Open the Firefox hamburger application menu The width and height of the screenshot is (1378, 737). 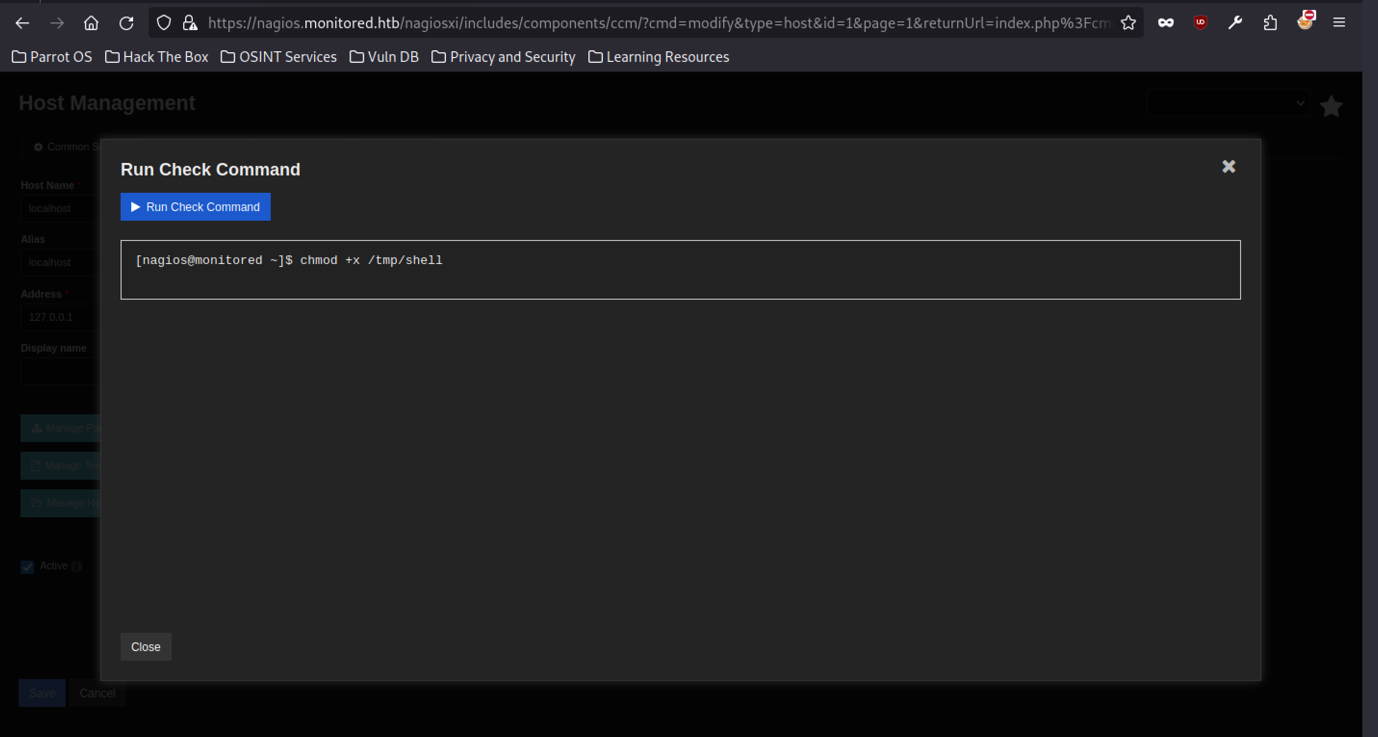(1339, 23)
